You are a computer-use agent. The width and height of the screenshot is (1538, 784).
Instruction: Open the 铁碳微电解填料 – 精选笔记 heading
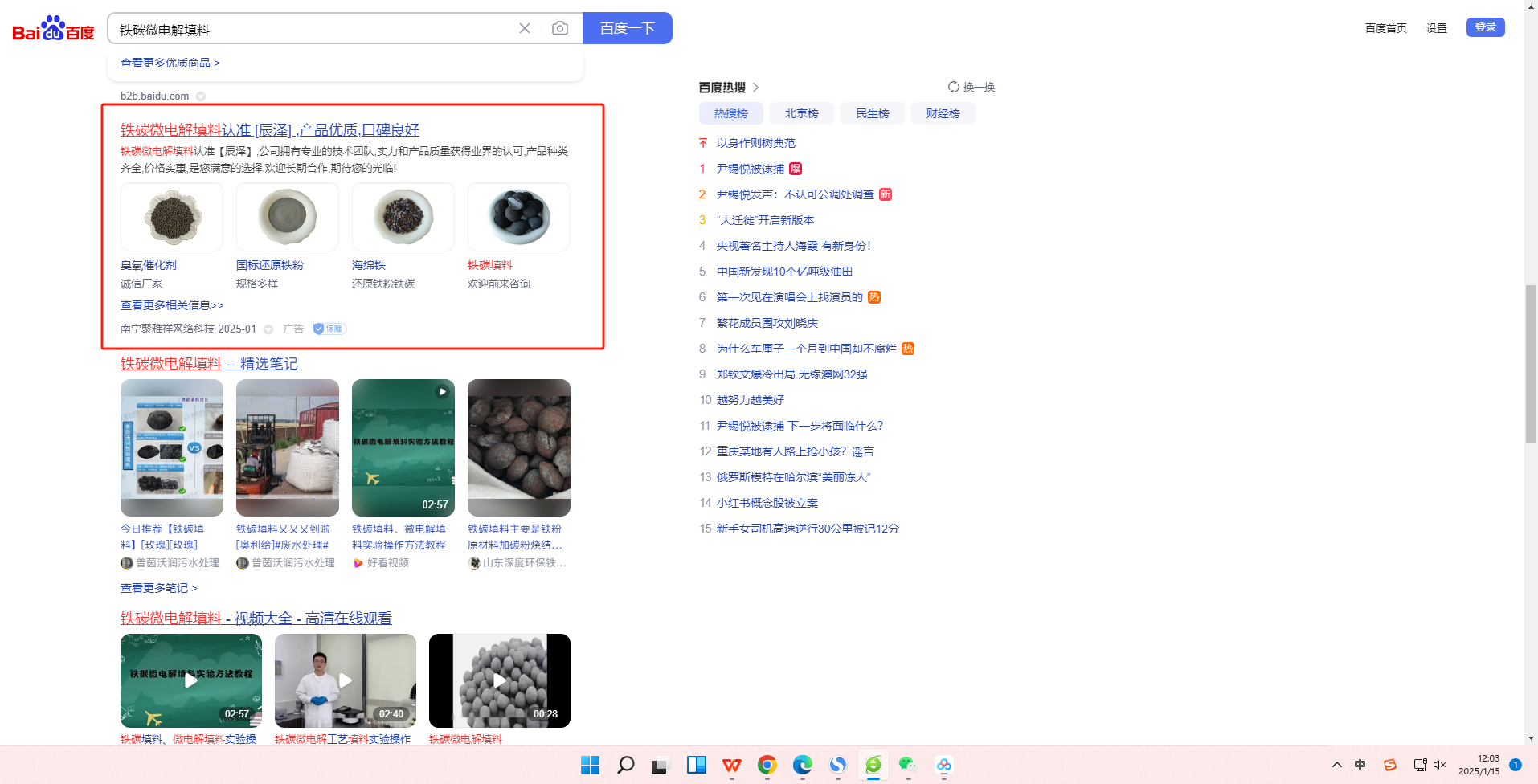(209, 364)
